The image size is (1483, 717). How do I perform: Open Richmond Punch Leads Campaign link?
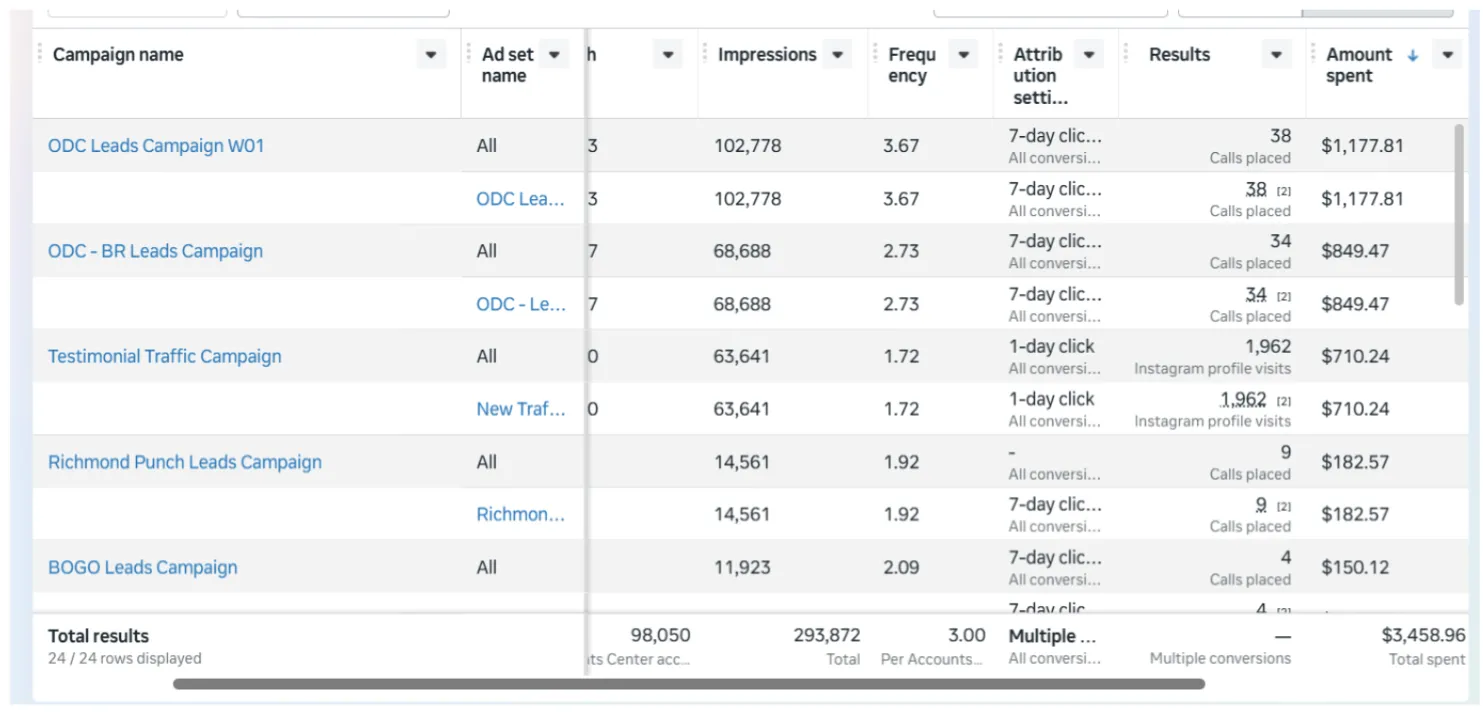[185, 462]
